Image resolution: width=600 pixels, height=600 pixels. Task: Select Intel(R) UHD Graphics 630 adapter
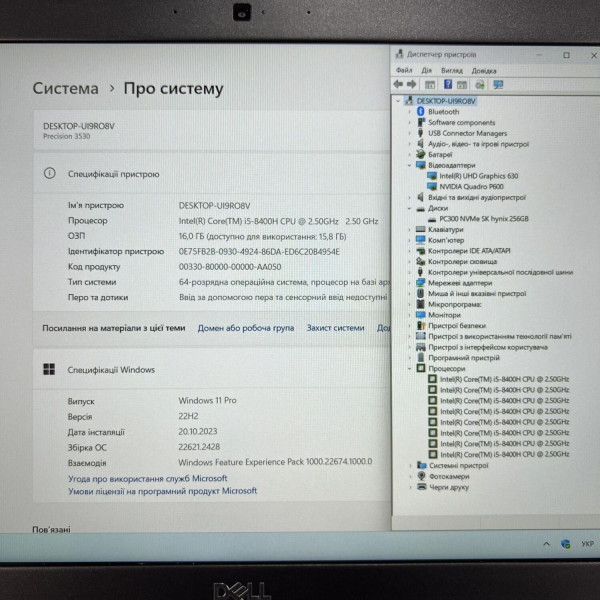point(478,176)
